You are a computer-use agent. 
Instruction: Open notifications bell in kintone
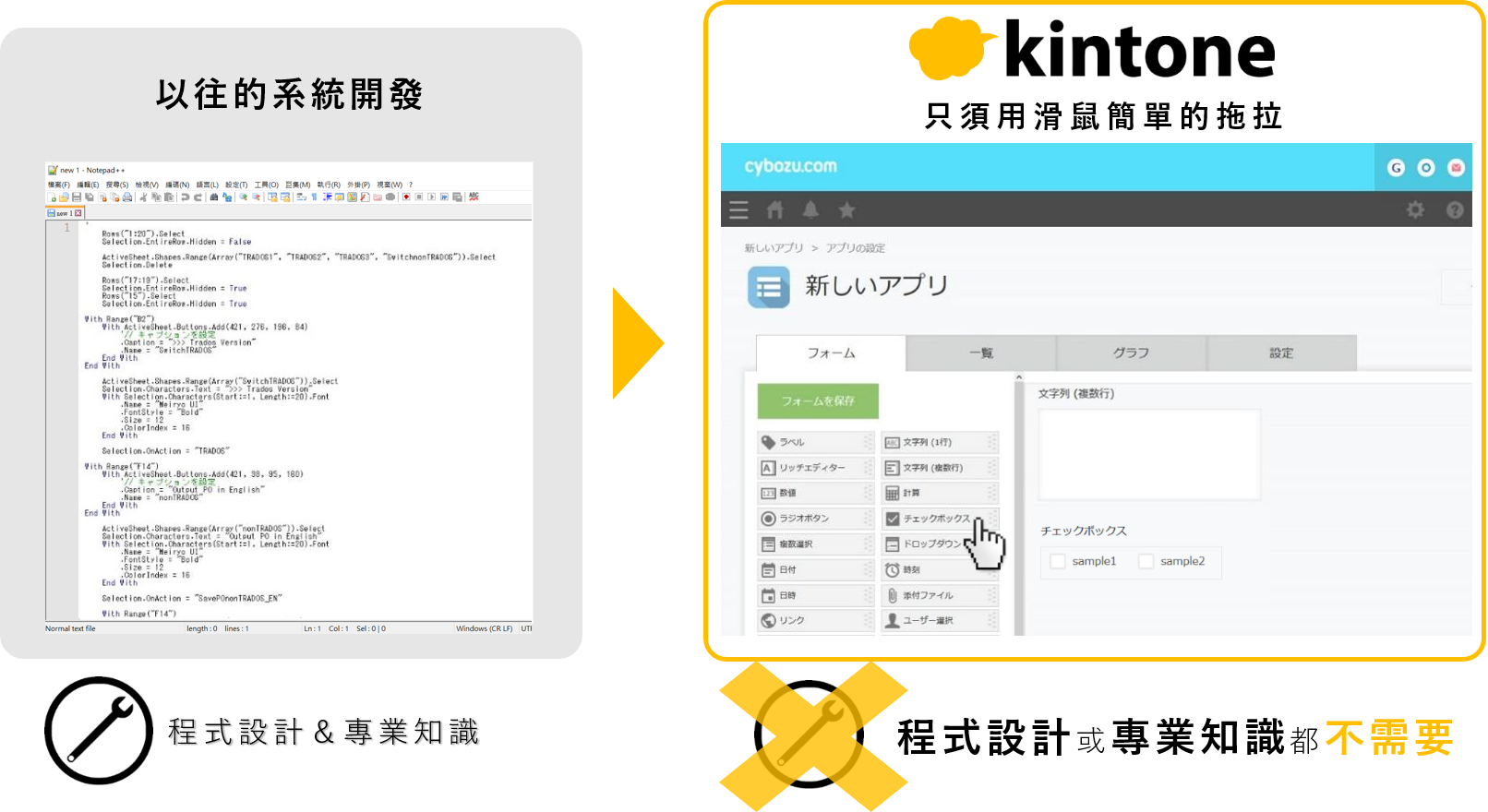[810, 210]
